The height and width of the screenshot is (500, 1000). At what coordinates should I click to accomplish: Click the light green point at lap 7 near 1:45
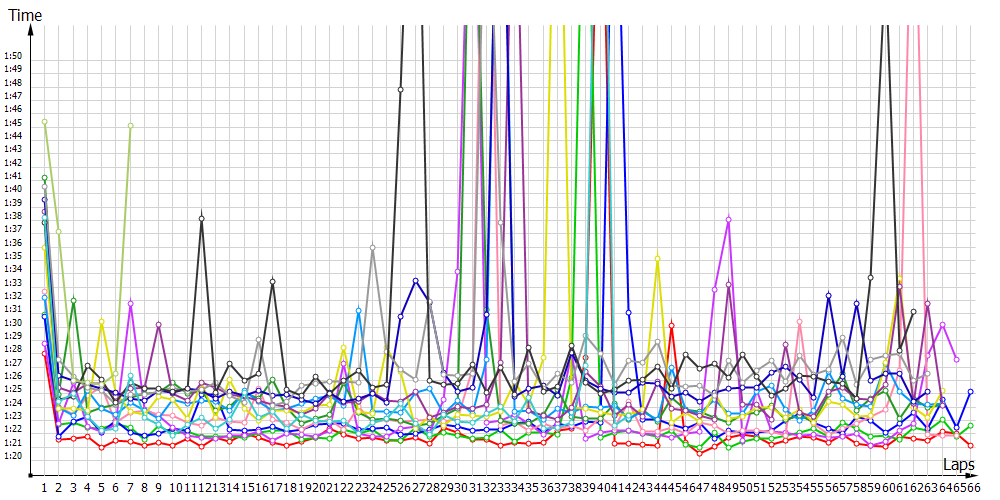click(130, 125)
